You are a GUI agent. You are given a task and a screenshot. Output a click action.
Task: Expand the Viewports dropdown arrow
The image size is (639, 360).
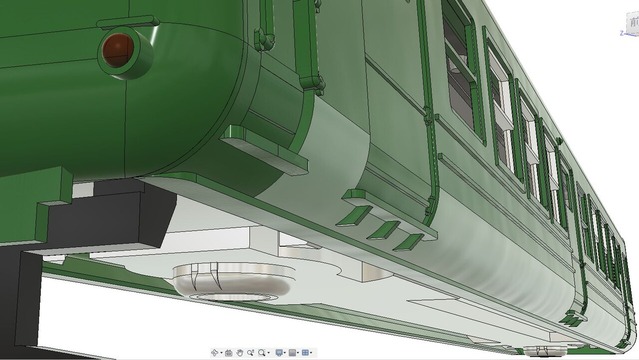tap(311, 352)
